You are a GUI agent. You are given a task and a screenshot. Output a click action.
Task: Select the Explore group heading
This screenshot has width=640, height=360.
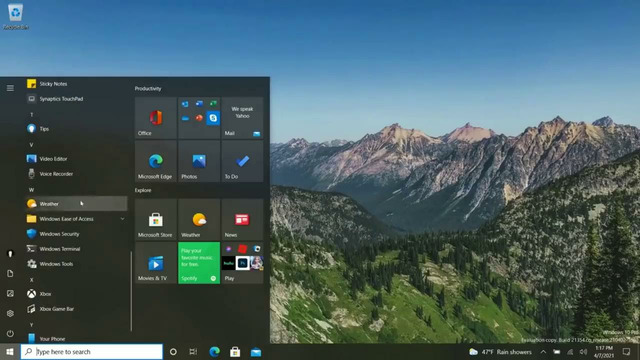click(143, 190)
